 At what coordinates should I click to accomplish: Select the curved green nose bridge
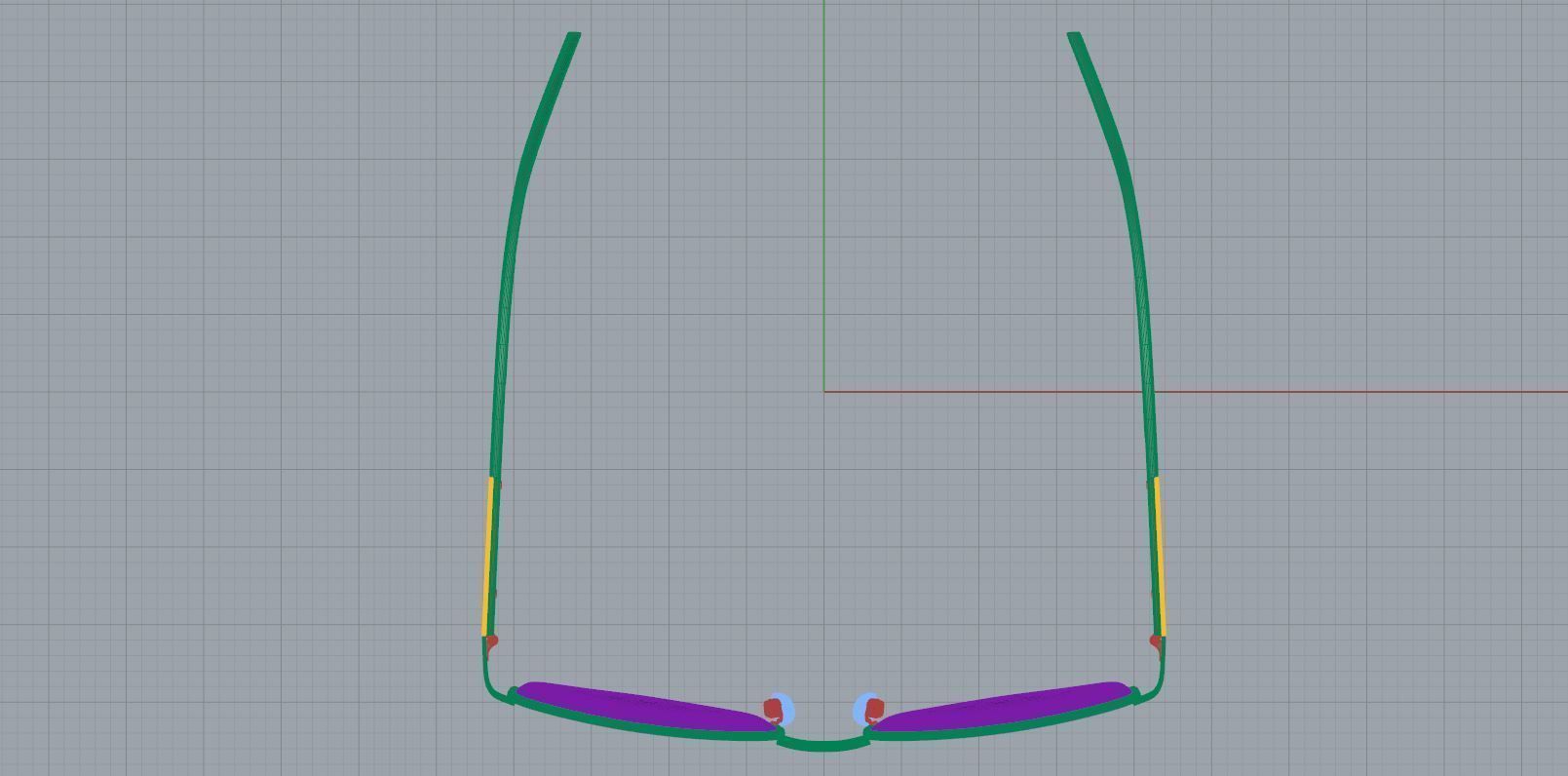823,745
